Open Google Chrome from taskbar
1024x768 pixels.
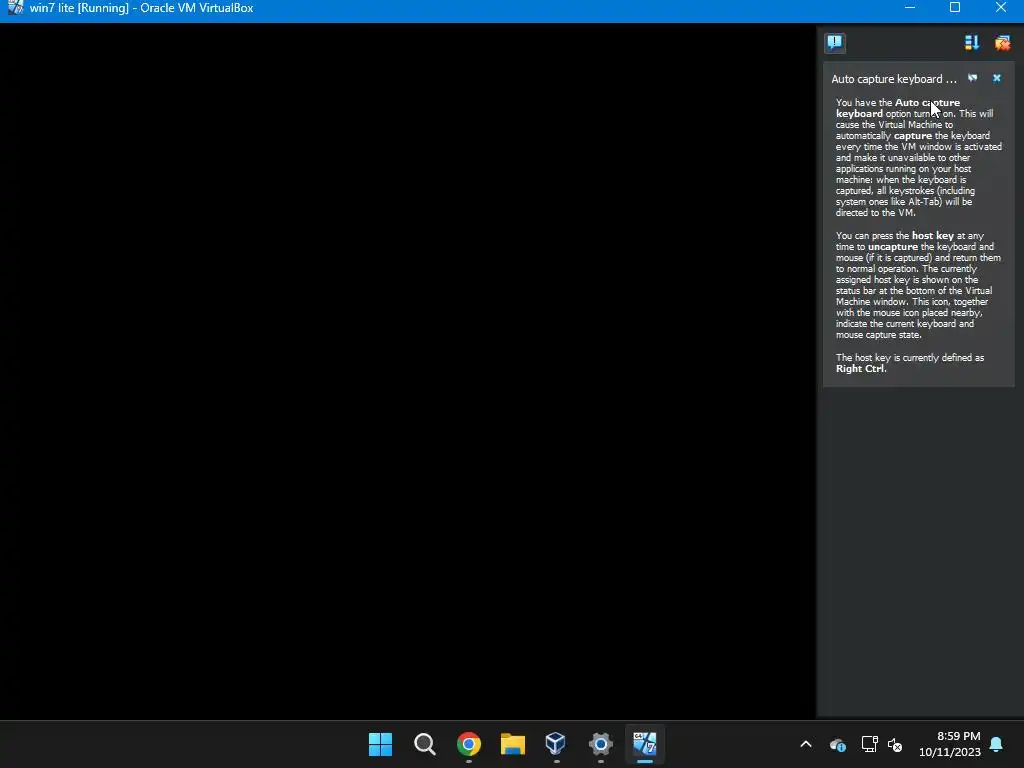tap(468, 744)
